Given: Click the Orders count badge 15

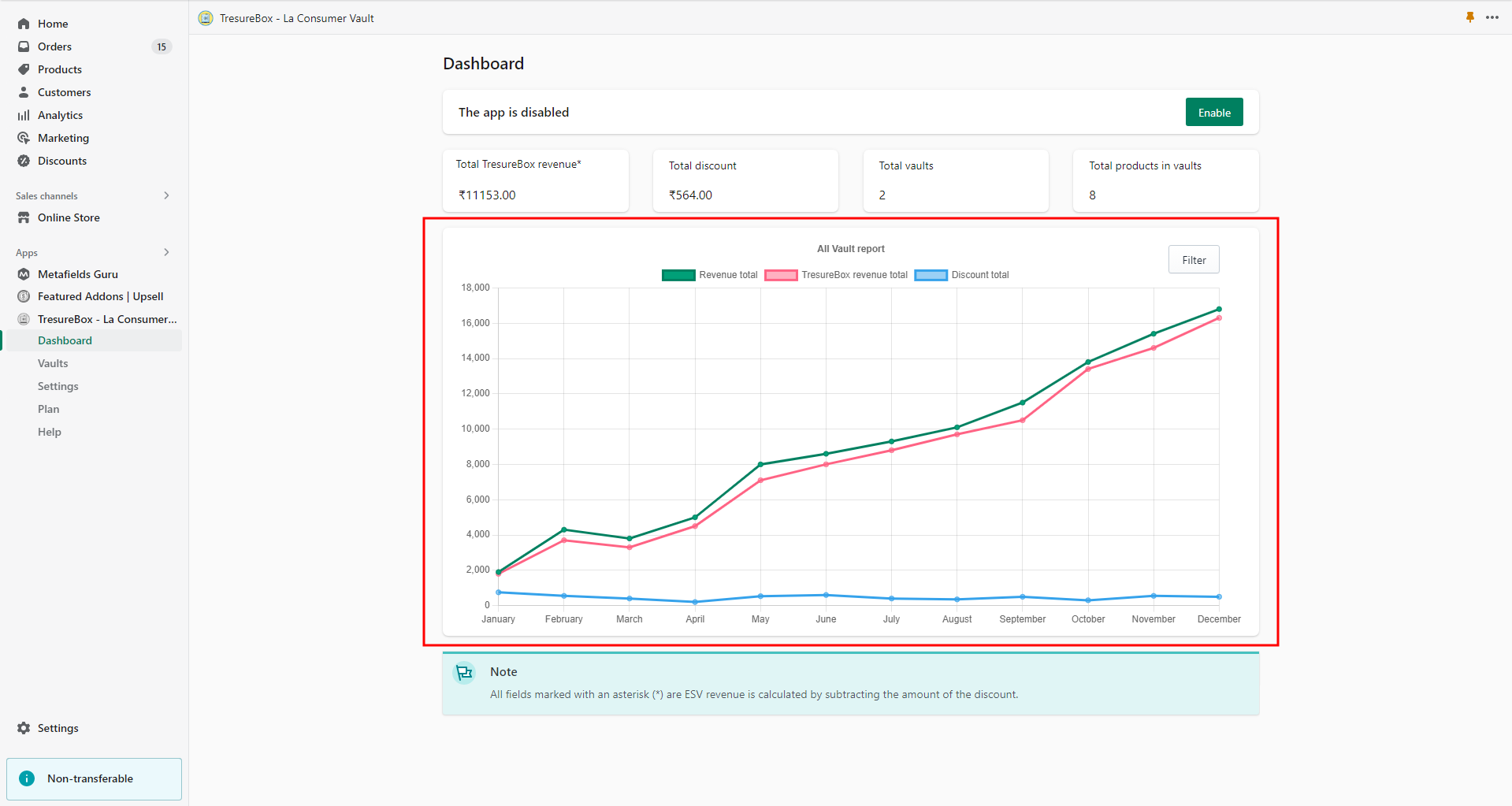Looking at the screenshot, I should pyautogui.click(x=162, y=46).
